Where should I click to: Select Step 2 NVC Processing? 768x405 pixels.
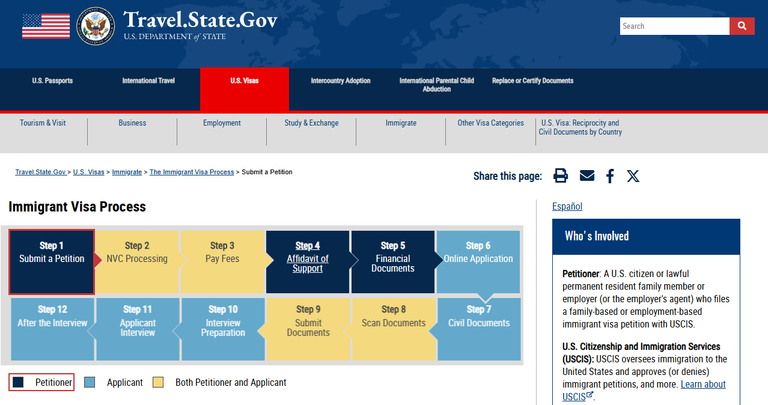137,262
